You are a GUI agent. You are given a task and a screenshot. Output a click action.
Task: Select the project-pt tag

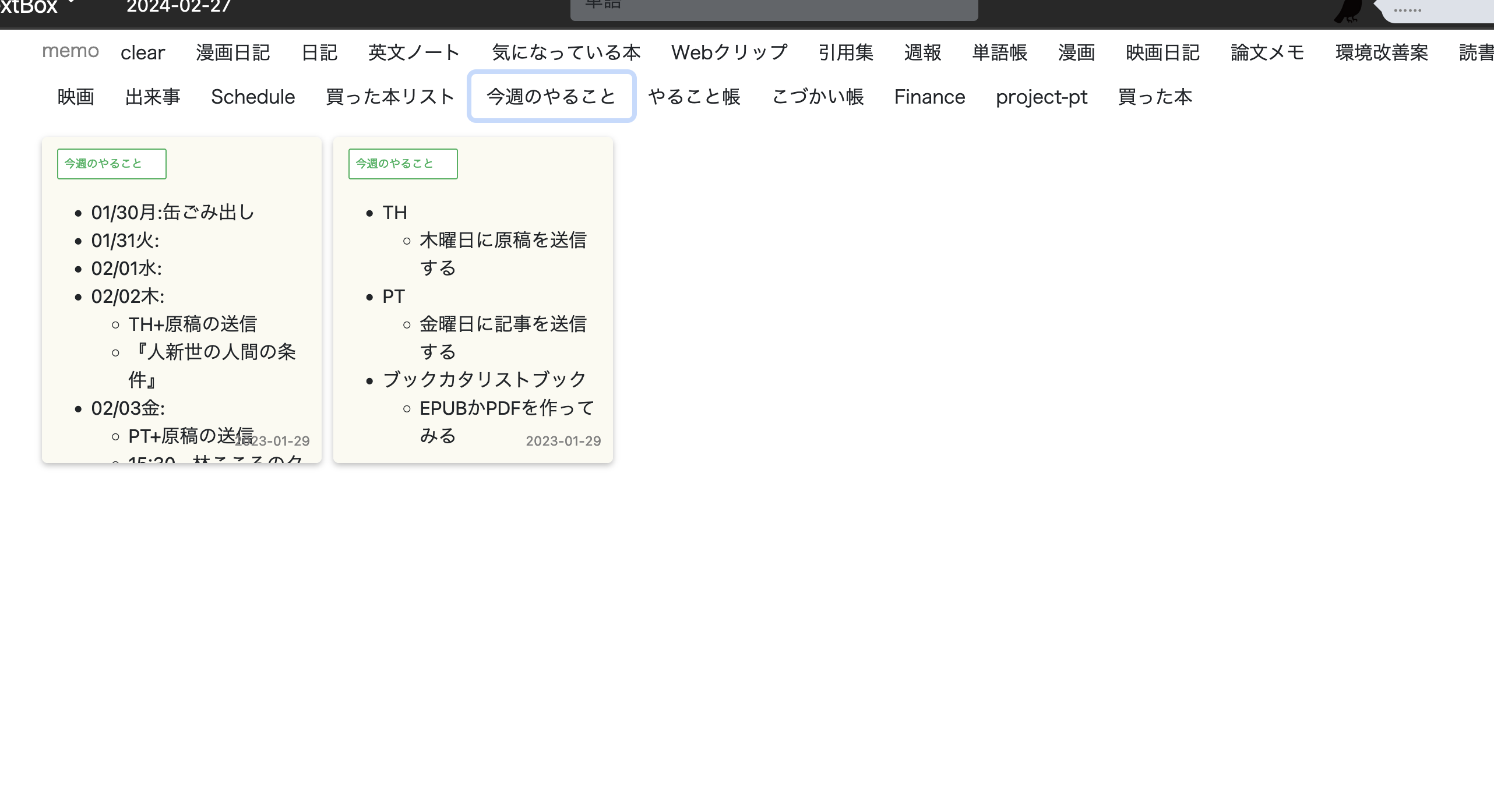1042,97
